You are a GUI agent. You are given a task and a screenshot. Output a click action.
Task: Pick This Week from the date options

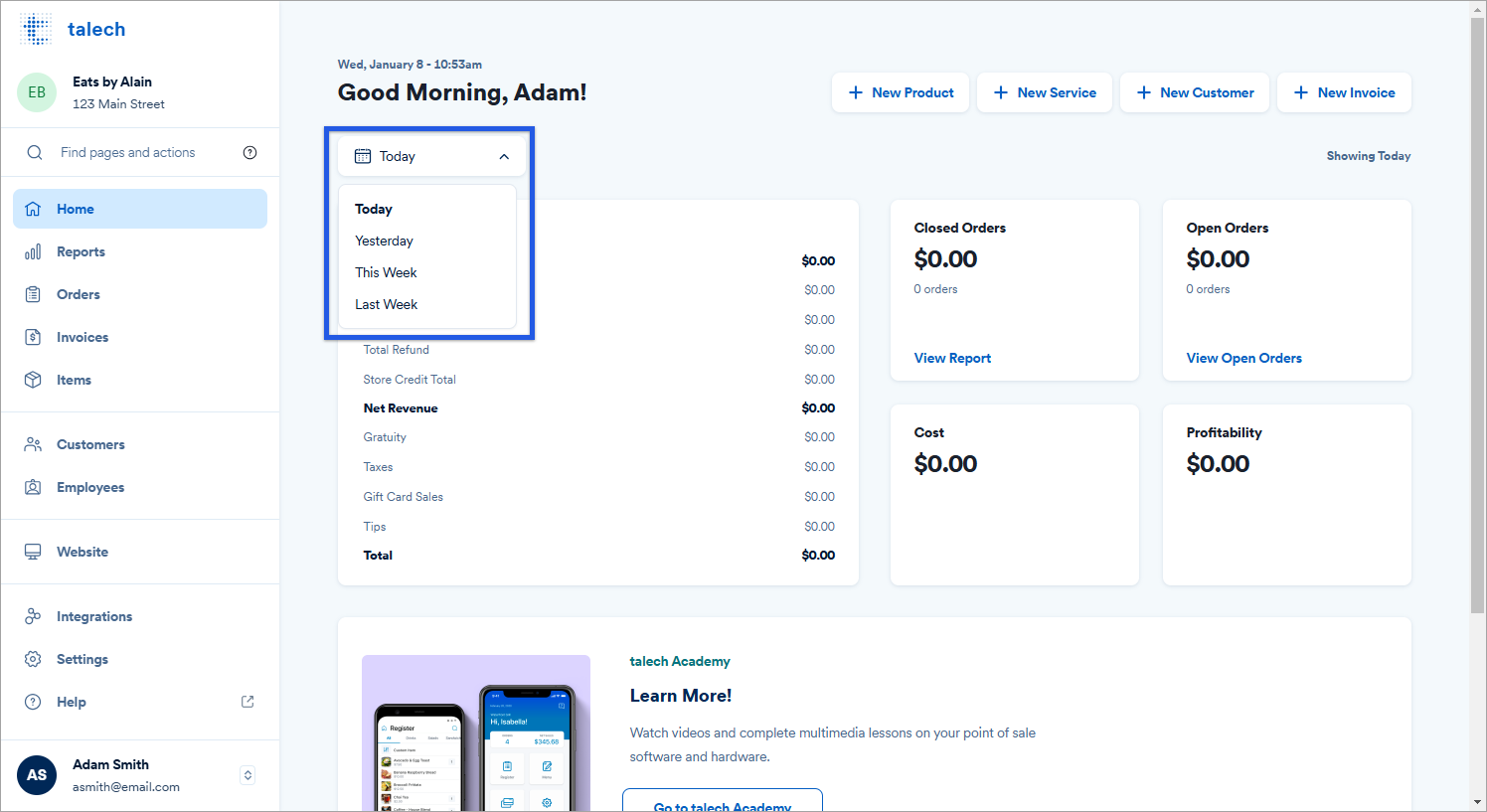pyautogui.click(x=386, y=273)
